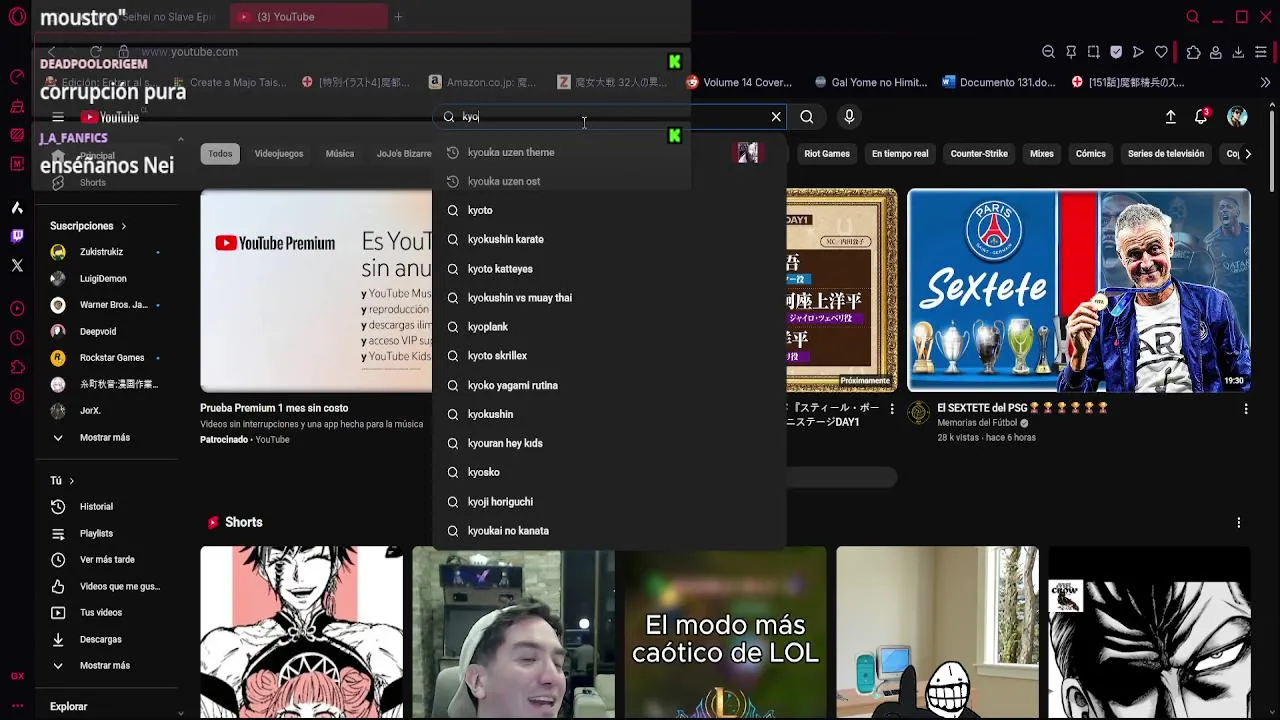Choose suggestion kyoko yagami rutina
Screen dimensions: 1280x720
coord(610,386)
